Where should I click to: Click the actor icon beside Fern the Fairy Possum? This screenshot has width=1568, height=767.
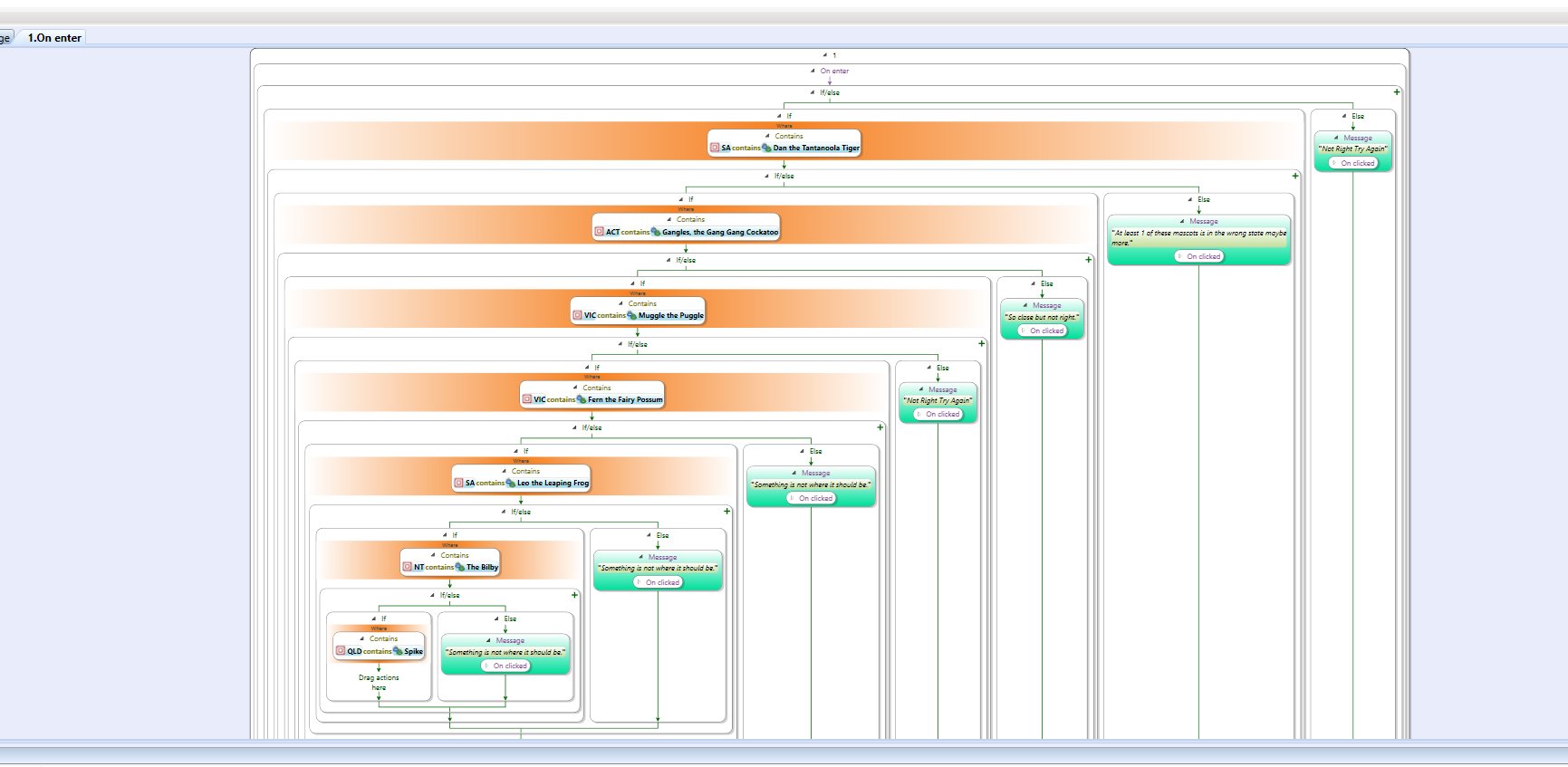pyautogui.click(x=582, y=399)
